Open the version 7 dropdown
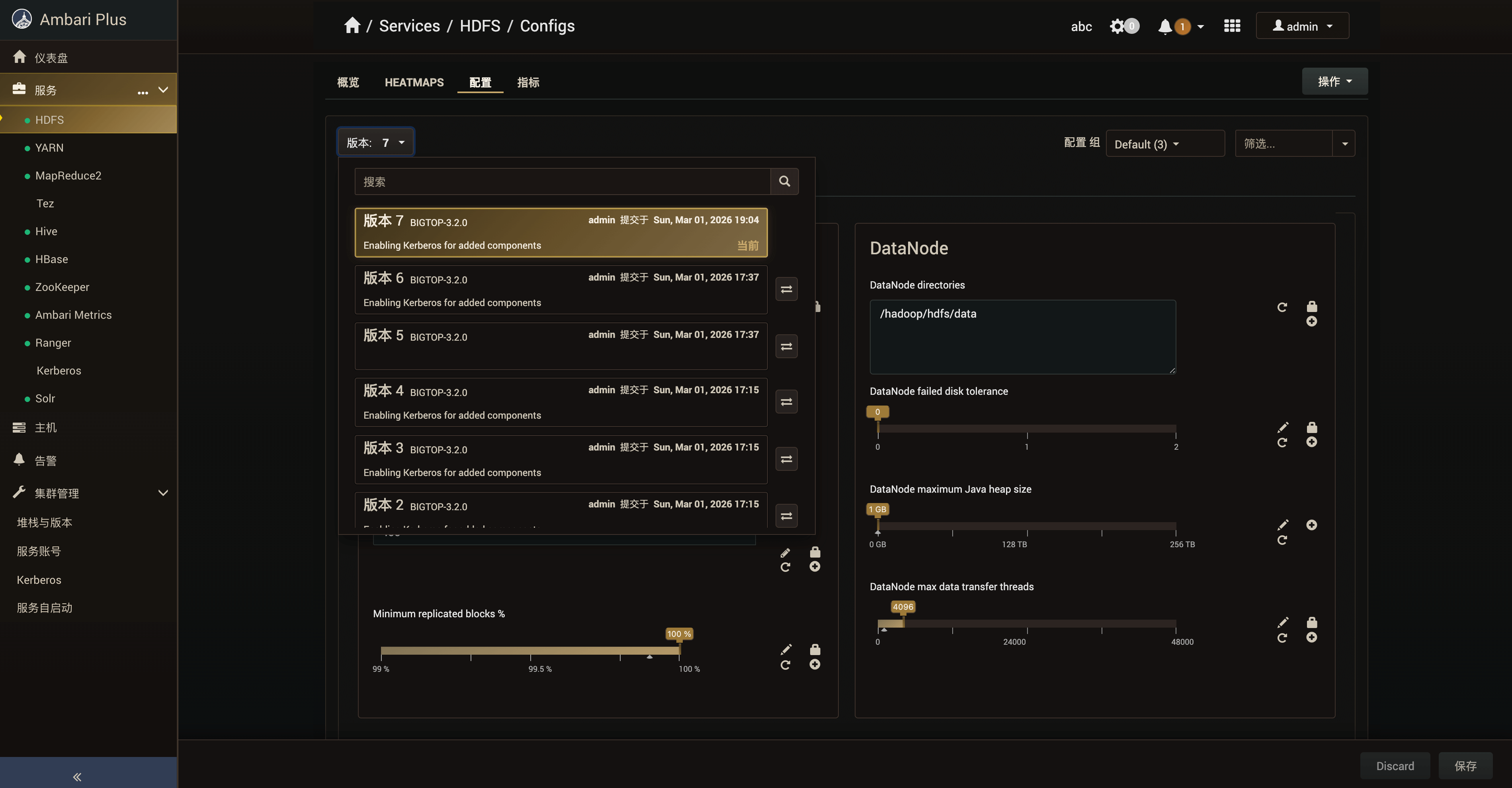This screenshot has width=1512, height=788. 376,142
